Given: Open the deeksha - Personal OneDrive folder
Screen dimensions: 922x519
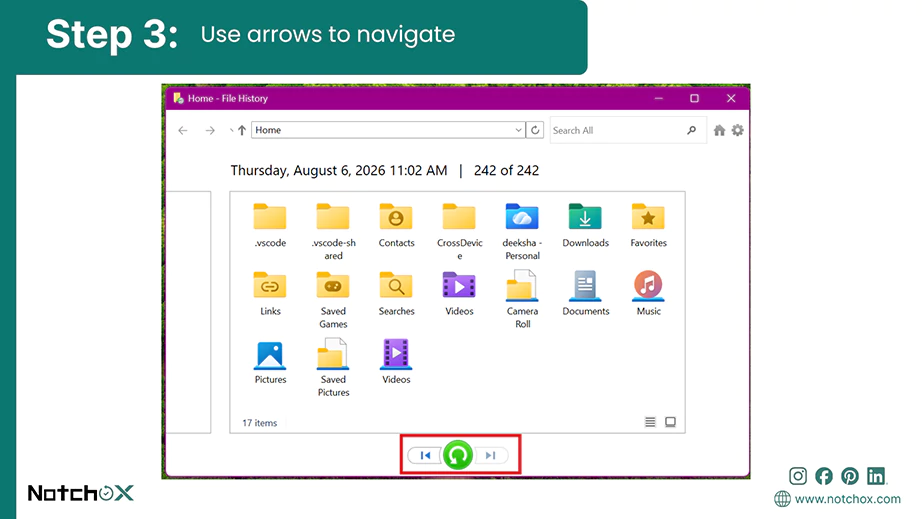Looking at the screenshot, I should tap(522, 232).
